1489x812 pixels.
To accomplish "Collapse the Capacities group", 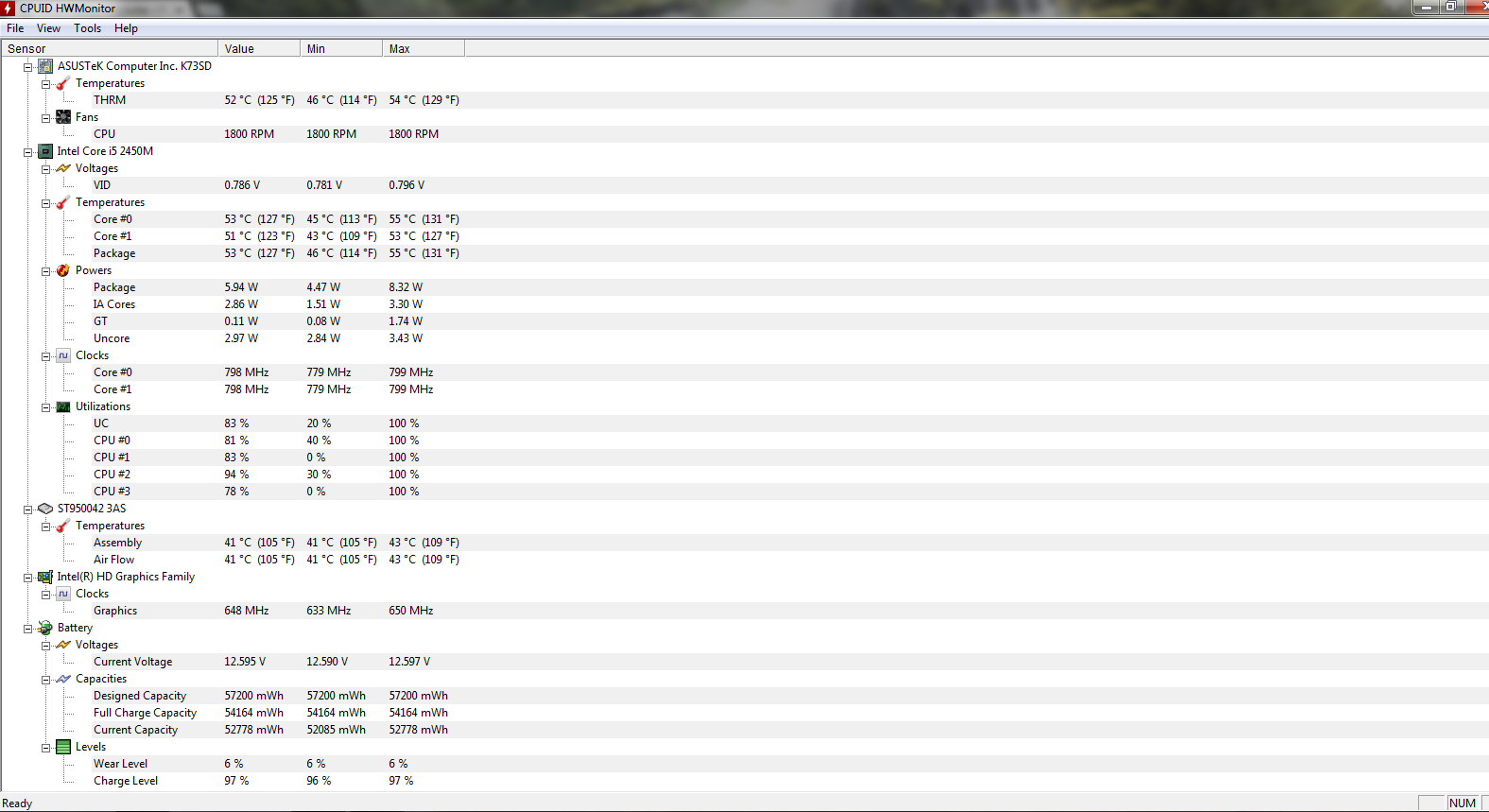I will pos(45,680).
